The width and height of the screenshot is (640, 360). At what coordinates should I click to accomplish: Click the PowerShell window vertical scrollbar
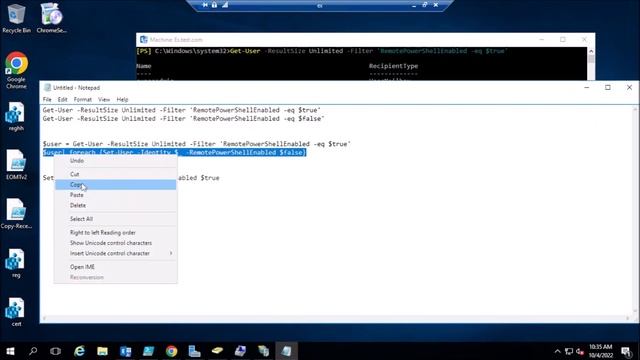(591, 64)
